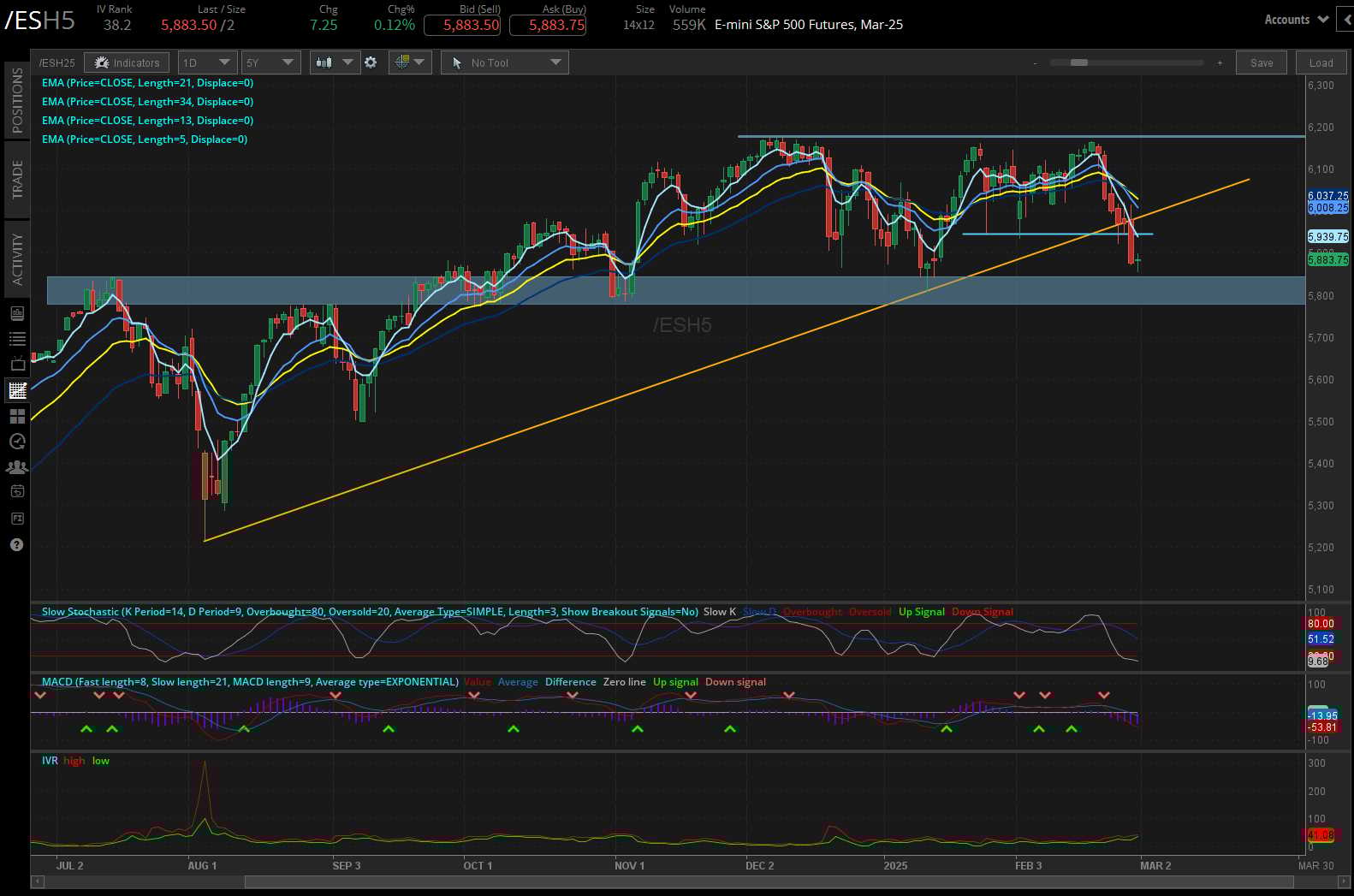Click the 51.52 stochastic value label
The height and width of the screenshot is (896, 1354).
point(1321,639)
